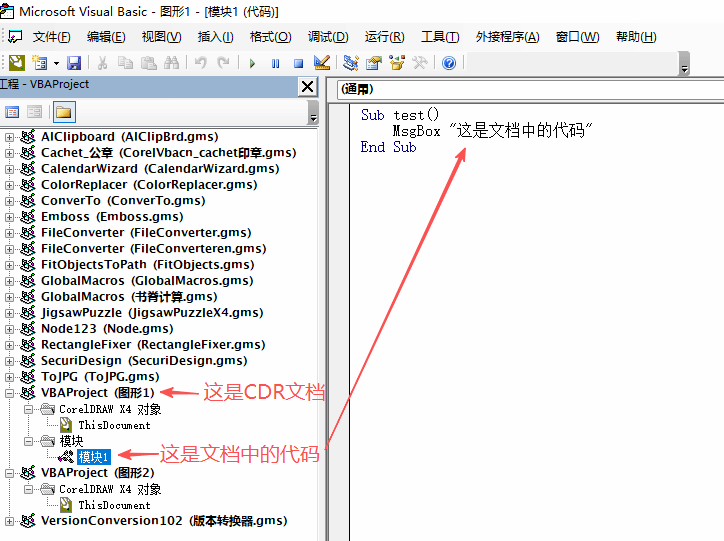The image size is (724, 541).
Task: Collapse the VBAProject (图形1) tree node
Action: coord(10,393)
